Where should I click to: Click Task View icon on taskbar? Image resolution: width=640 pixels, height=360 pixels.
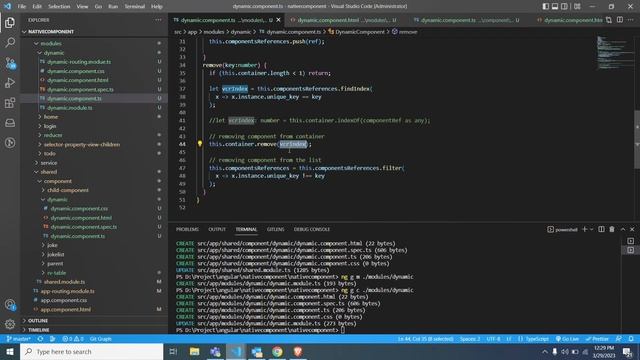point(173,351)
